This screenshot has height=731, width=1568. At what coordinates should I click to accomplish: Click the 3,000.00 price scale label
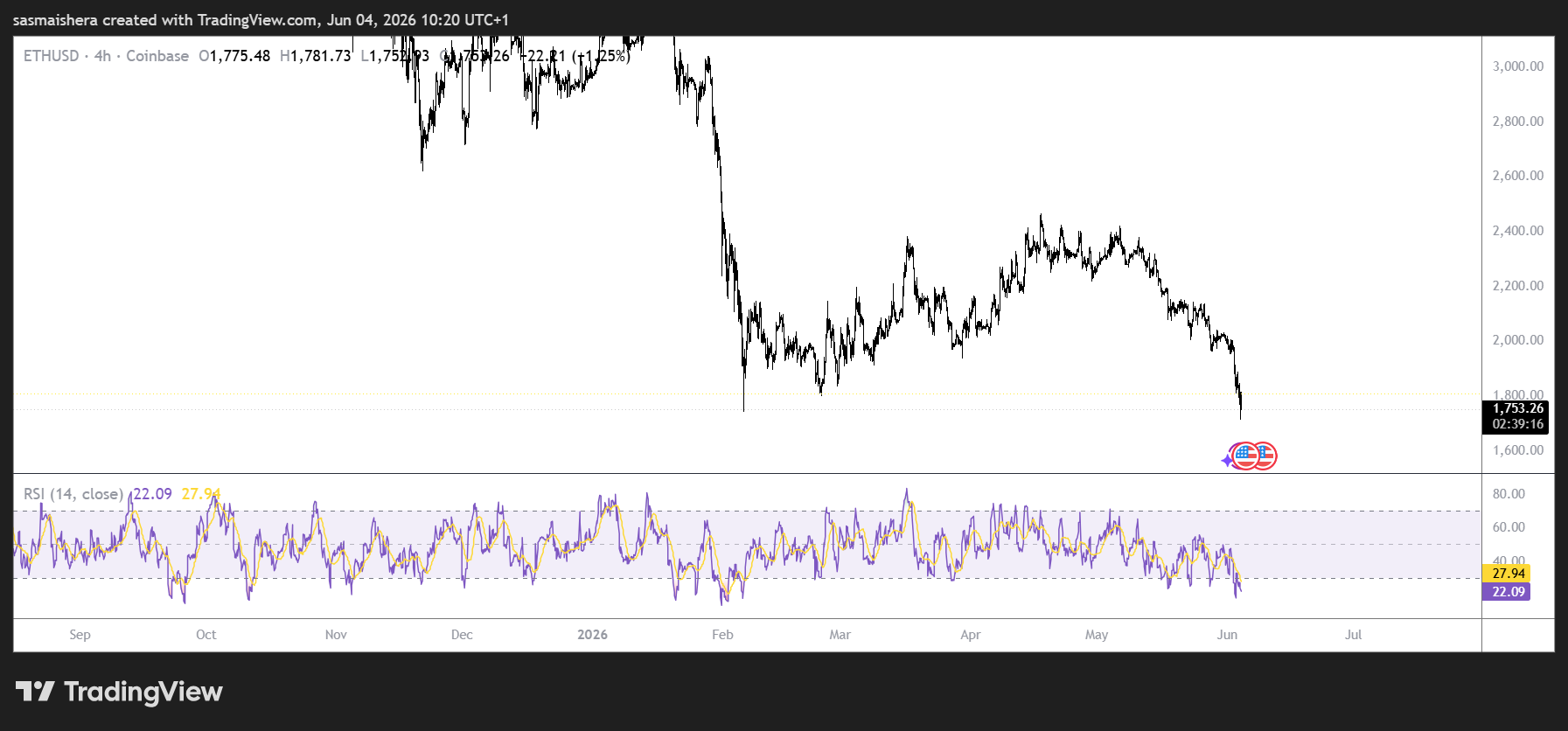click(1518, 66)
